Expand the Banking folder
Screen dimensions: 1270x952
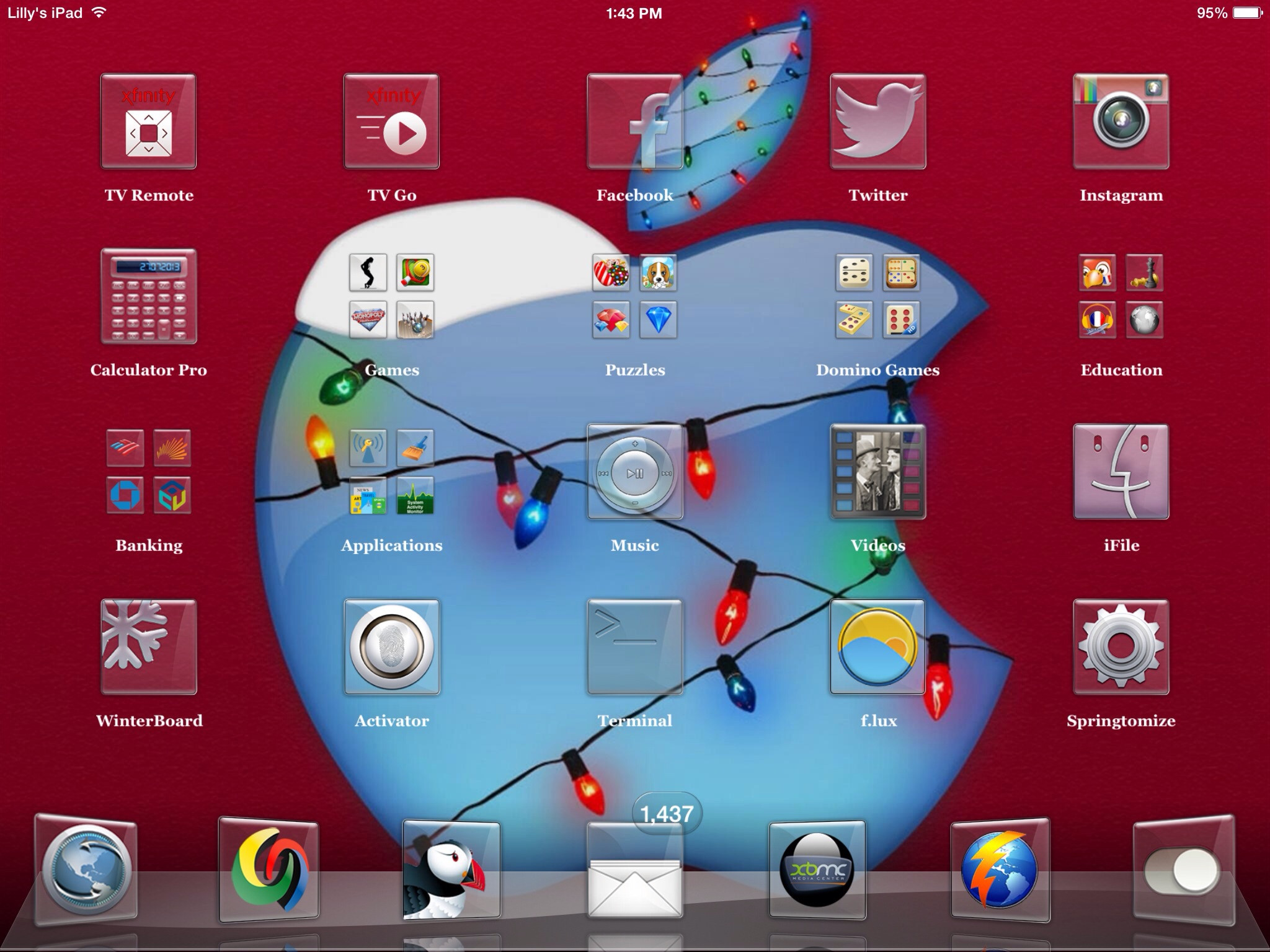[x=149, y=472]
